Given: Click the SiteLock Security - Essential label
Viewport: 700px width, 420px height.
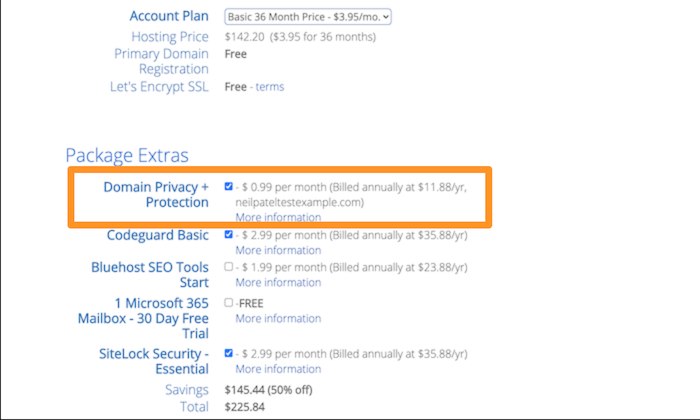Looking at the screenshot, I should [x=154, y=362].
